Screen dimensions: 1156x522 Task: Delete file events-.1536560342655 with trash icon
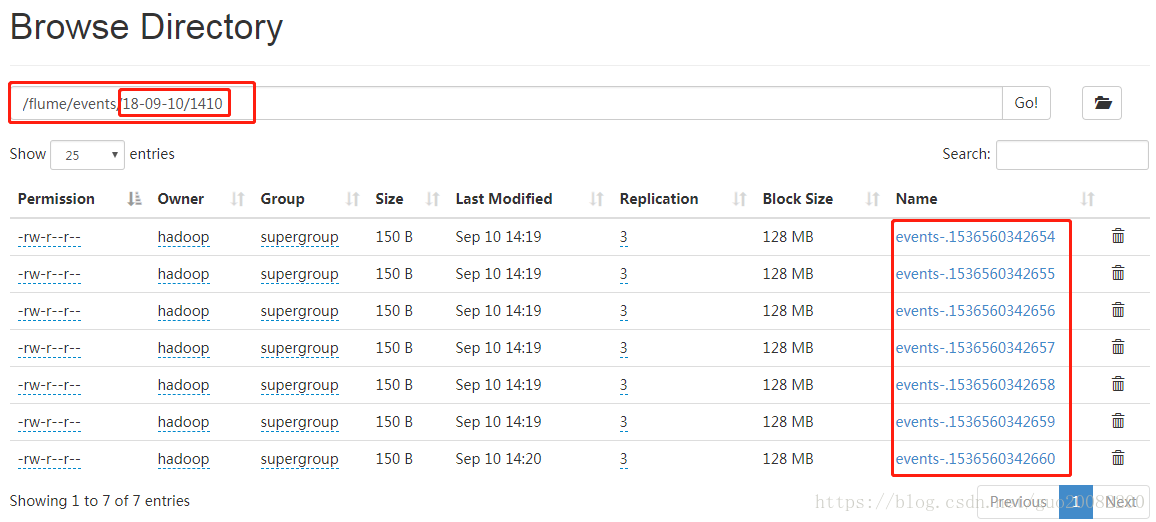(1118, 273)
